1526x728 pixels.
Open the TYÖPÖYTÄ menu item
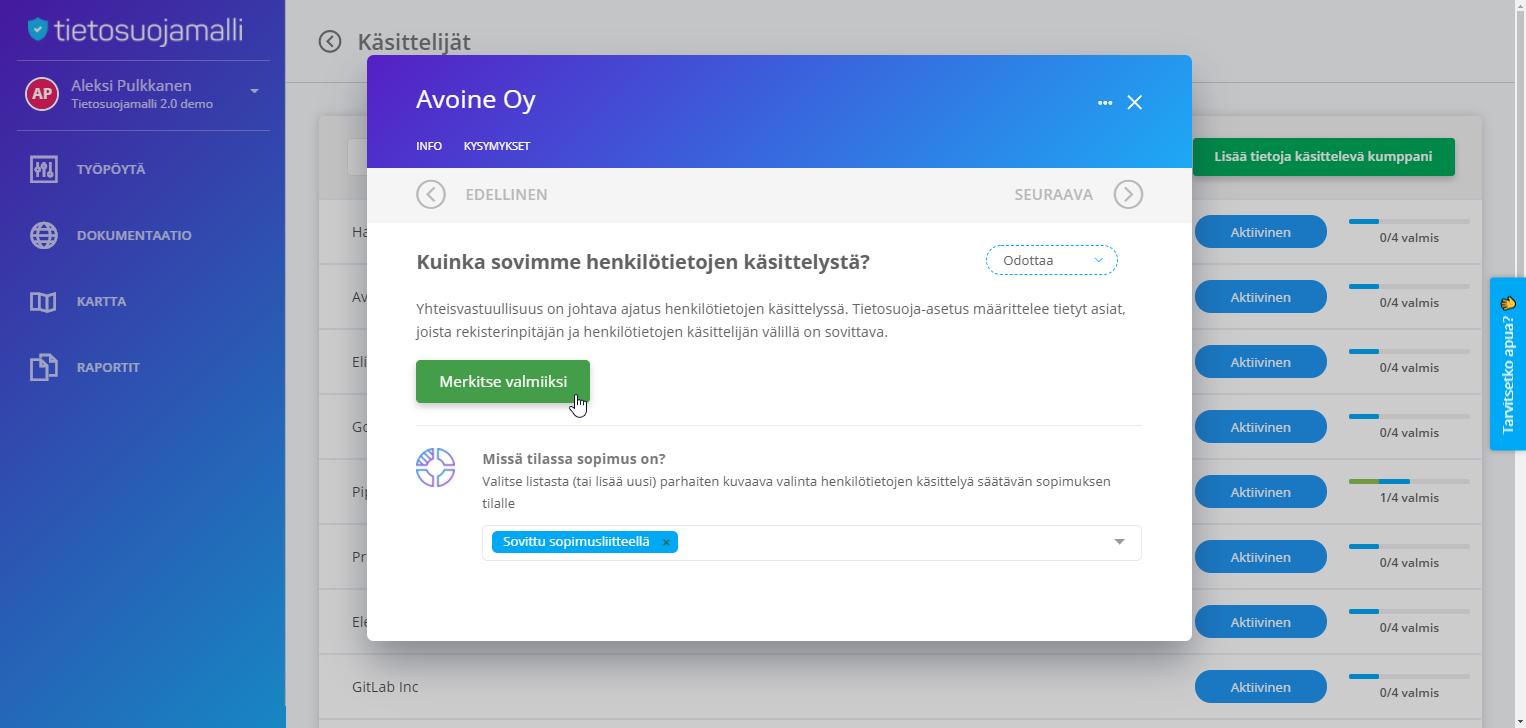111,170
